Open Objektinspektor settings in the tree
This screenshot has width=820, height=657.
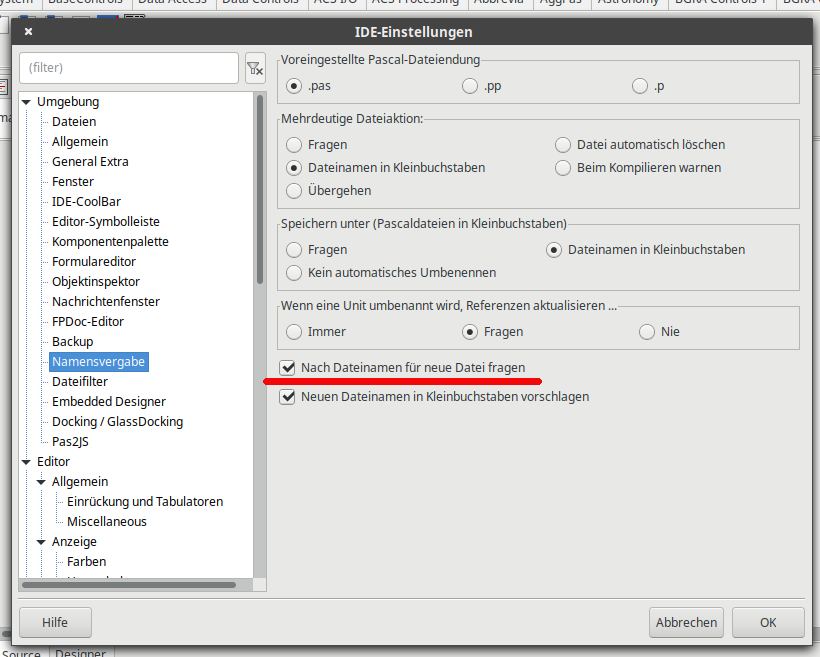pyautogui.click(x=96, y=282)
